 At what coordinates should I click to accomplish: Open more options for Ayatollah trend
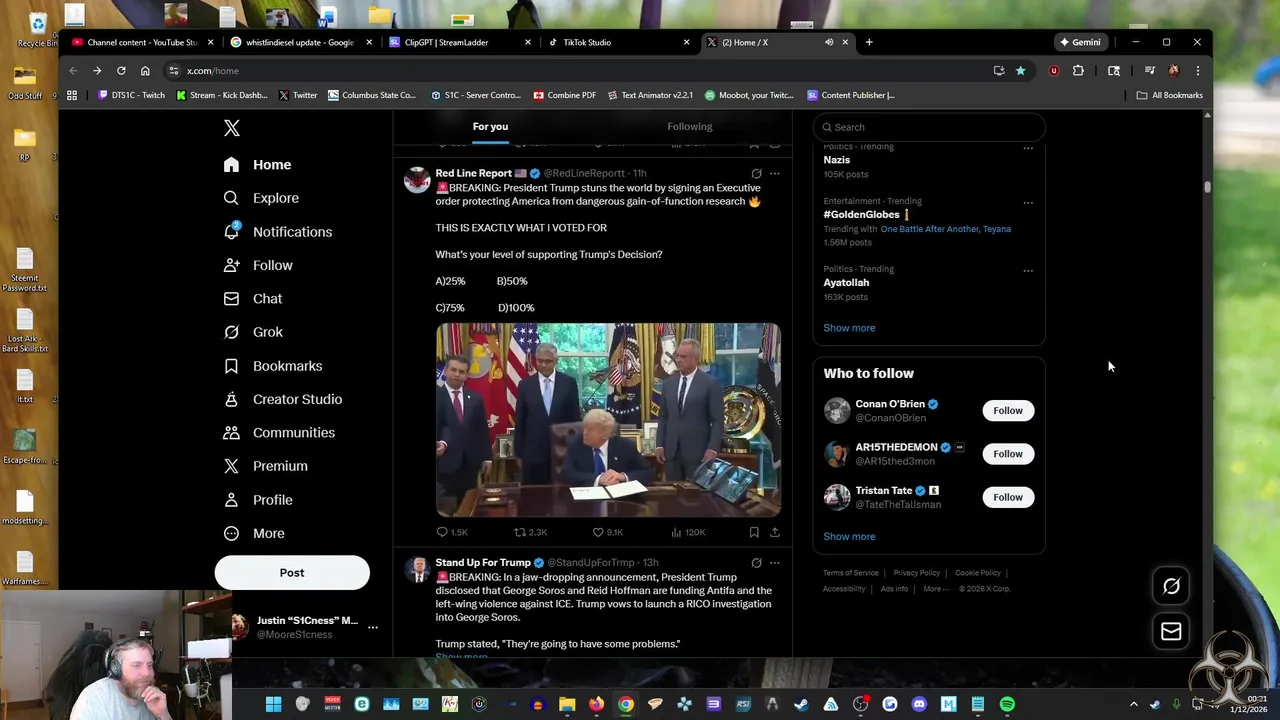1028,271
